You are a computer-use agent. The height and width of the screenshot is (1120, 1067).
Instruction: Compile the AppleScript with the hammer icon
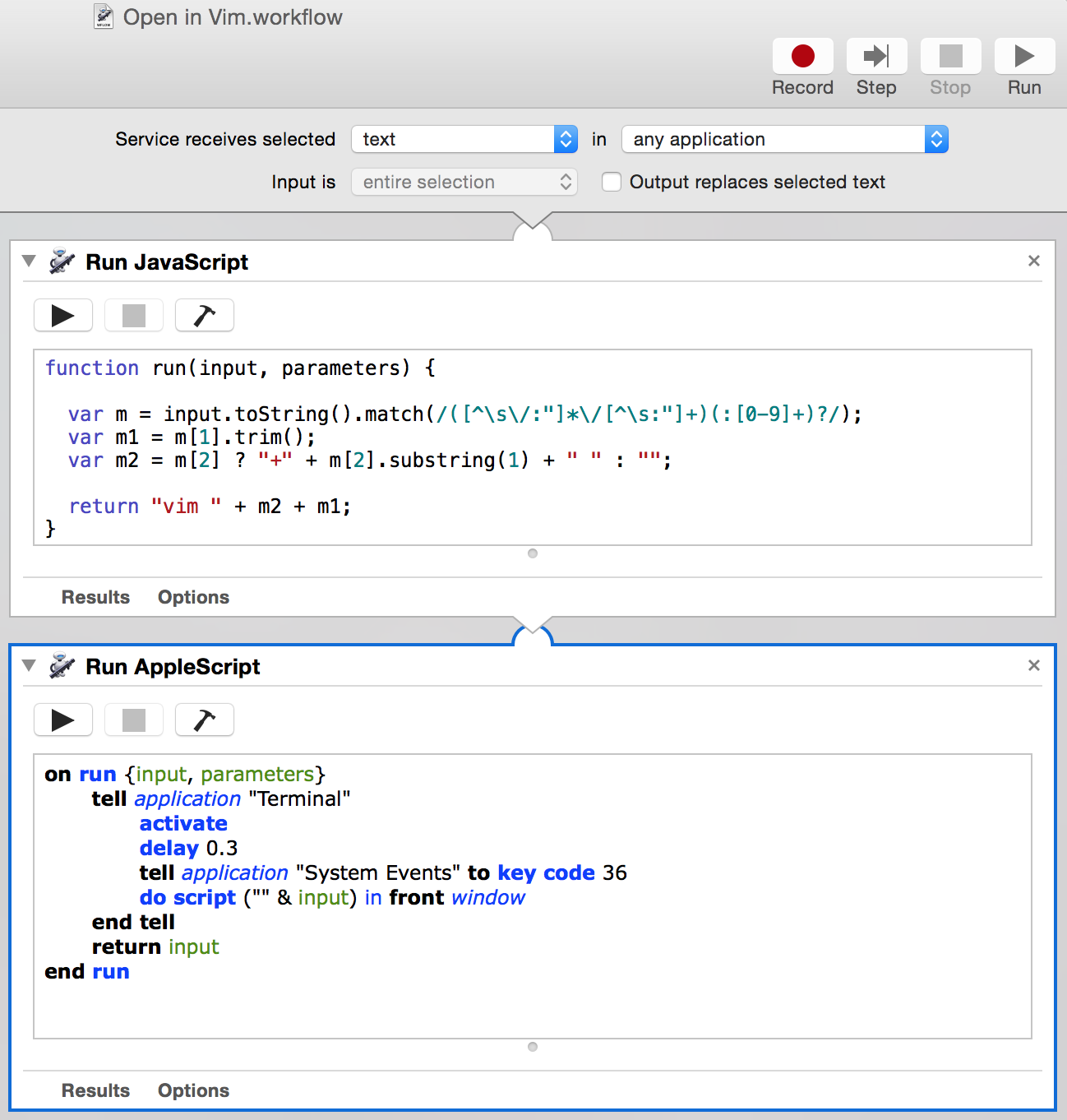[204, 720]
